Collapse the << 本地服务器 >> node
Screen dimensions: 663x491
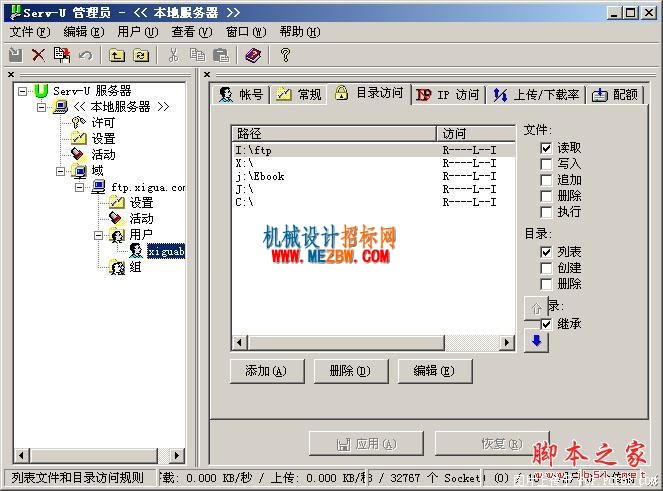point(41,107)
